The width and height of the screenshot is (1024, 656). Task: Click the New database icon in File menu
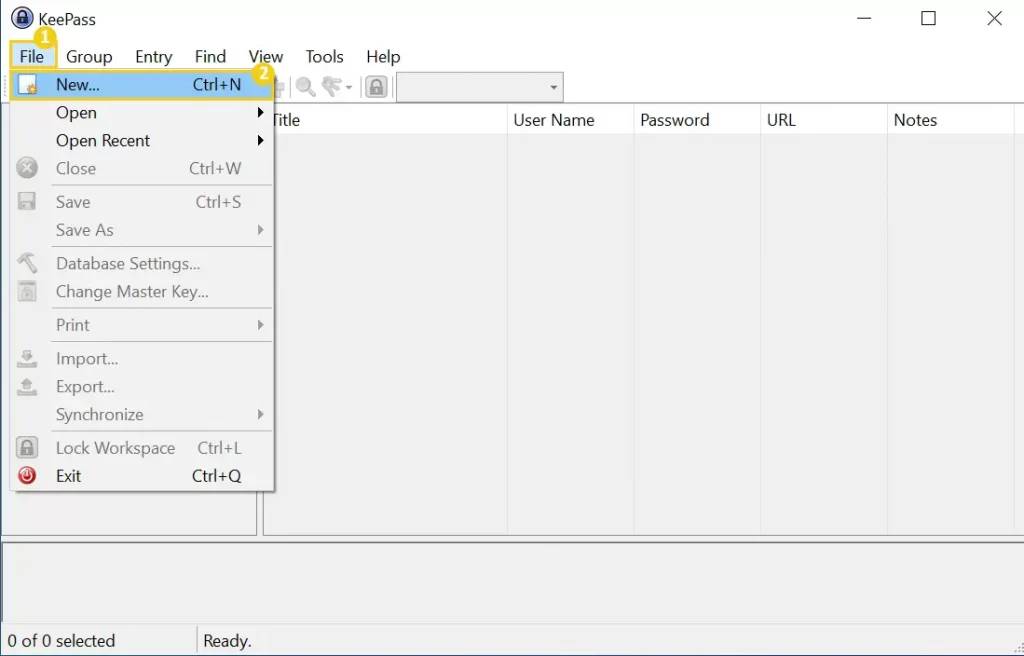pyautogui.click(x=27, y=85)
